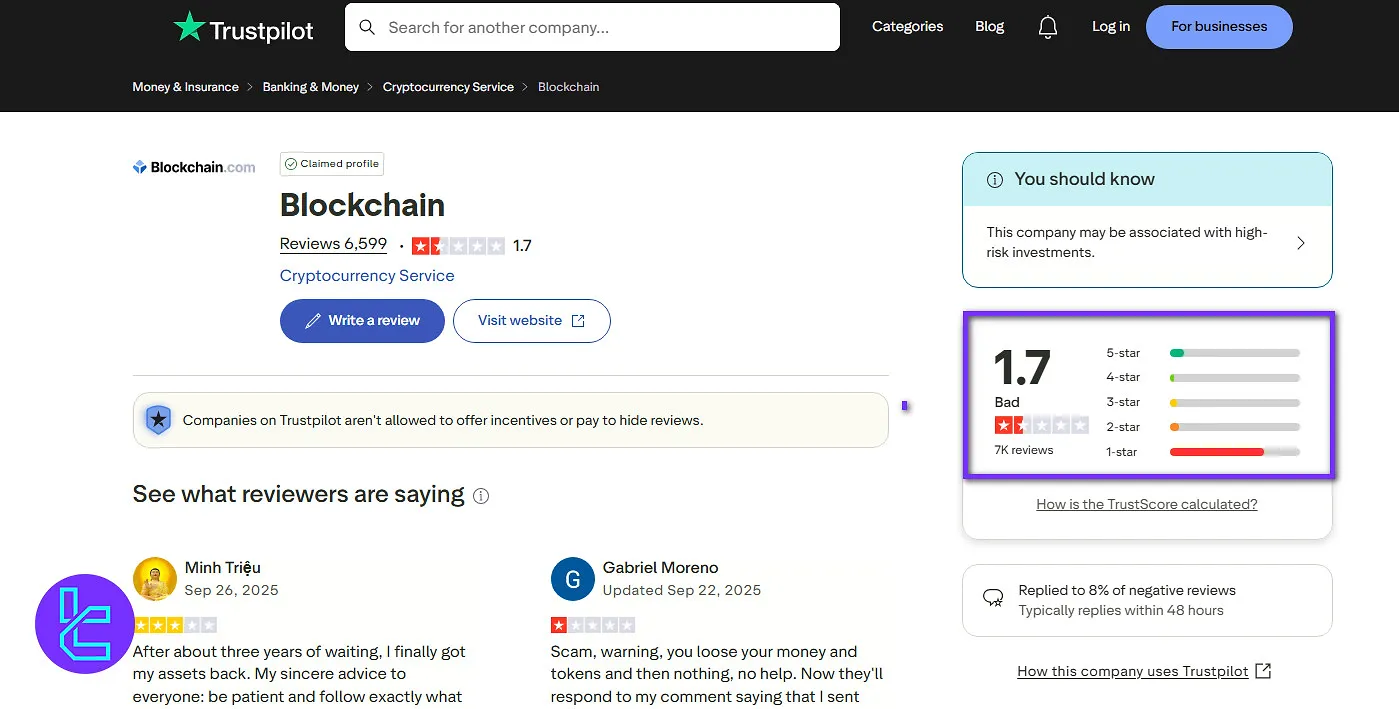The width and height of the screenshot is (1399, 709).
Task: Open the Categories menu
Action: point(907,27)
